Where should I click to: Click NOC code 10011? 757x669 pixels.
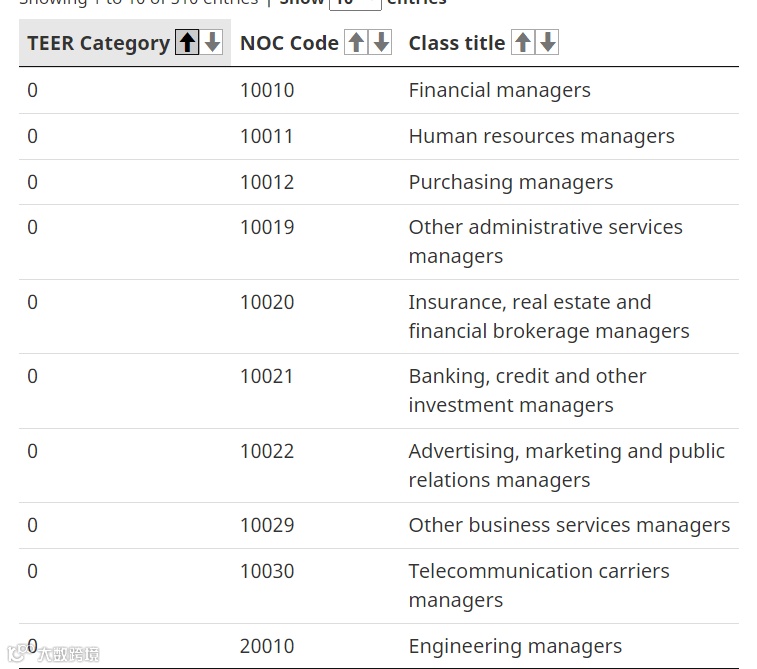pos(267,136)
